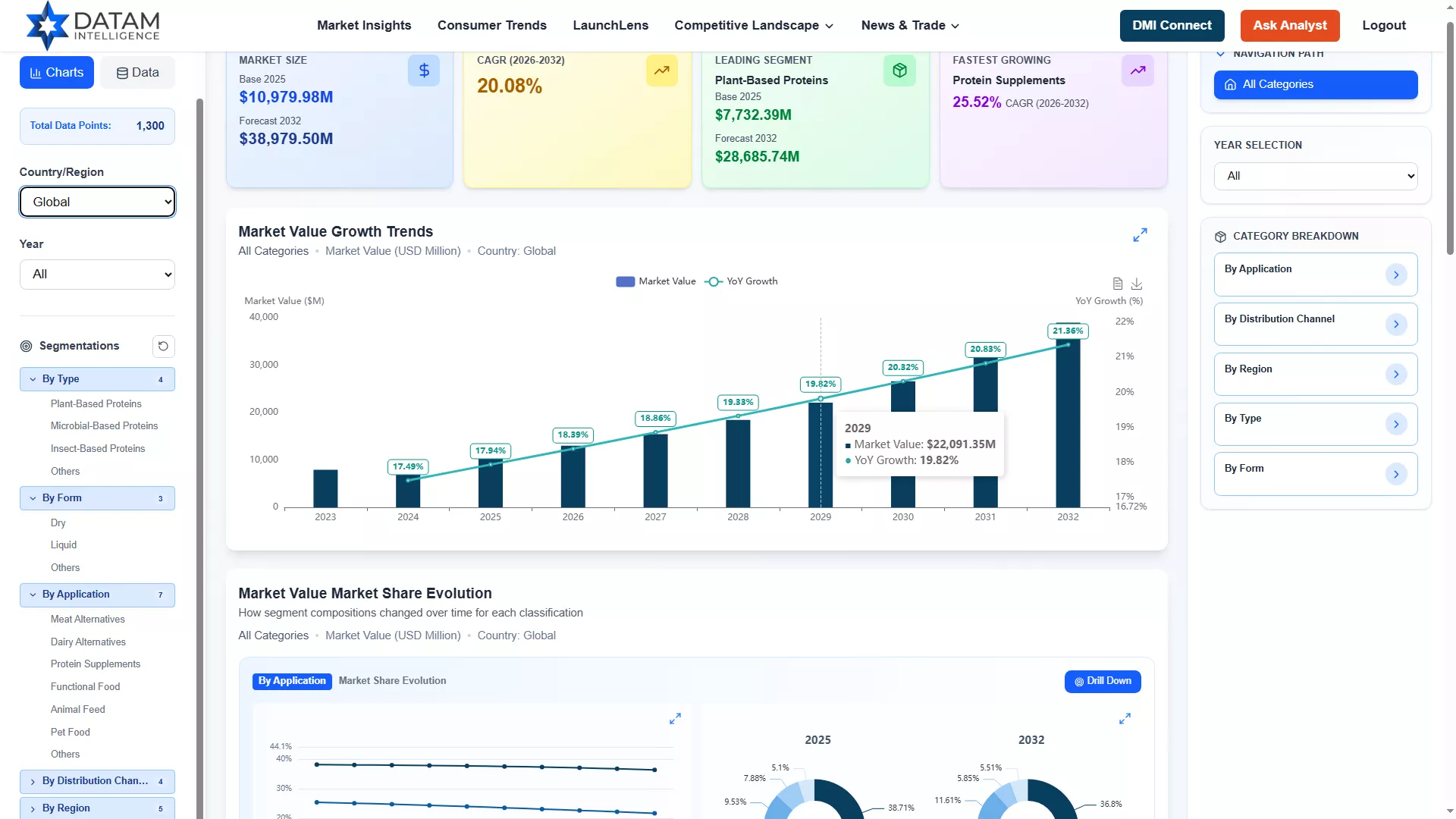This screenshot has width=1456, height=819.
Task: Click the dollar sign Market Size icon
Action: [424, 71]
